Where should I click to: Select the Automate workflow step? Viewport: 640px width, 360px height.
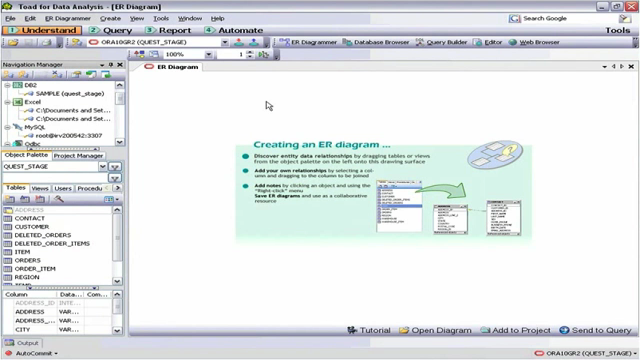(x=234, y=30)
